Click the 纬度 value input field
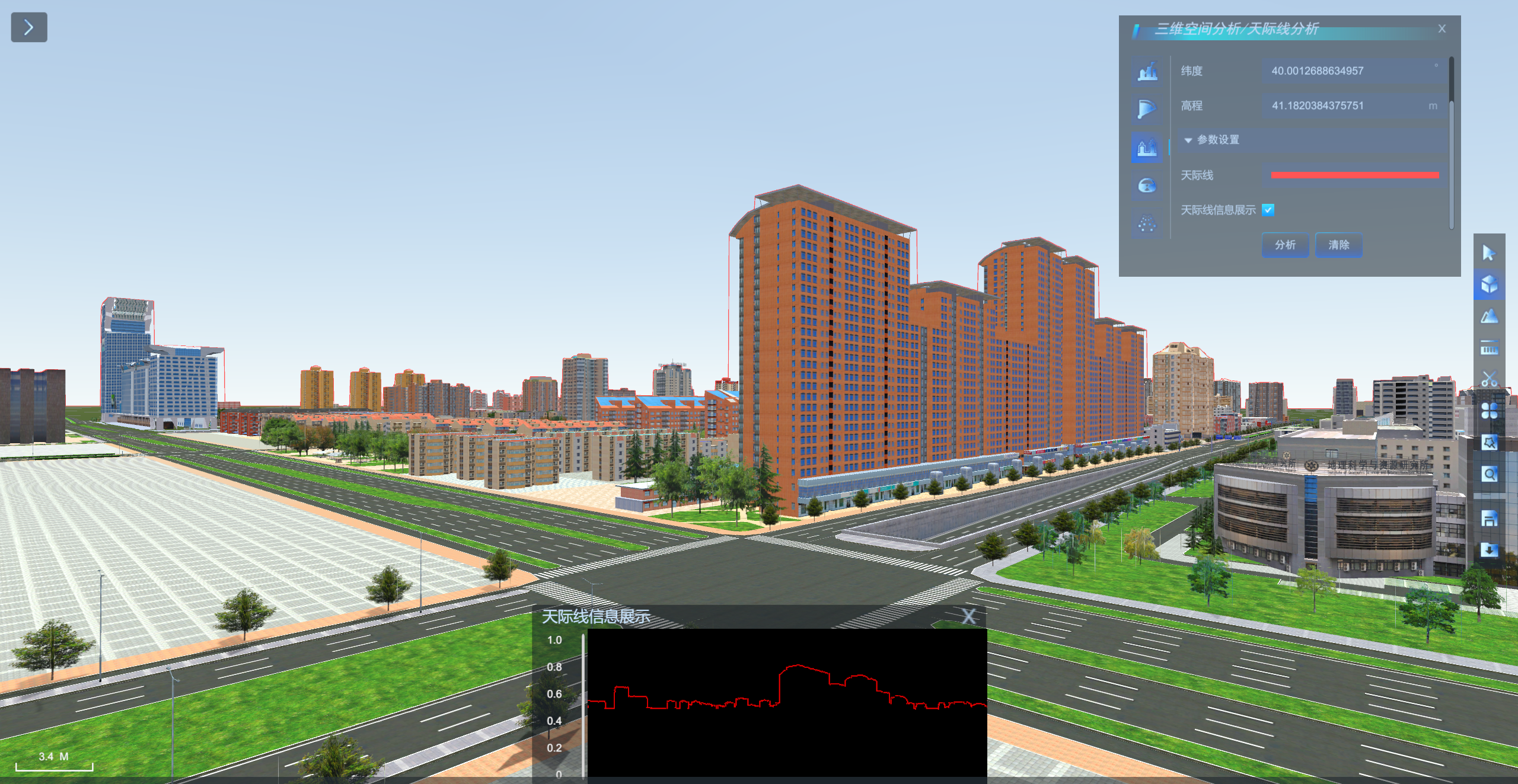The height and width of the screenshot is (784, 1518). [1353, 71]
